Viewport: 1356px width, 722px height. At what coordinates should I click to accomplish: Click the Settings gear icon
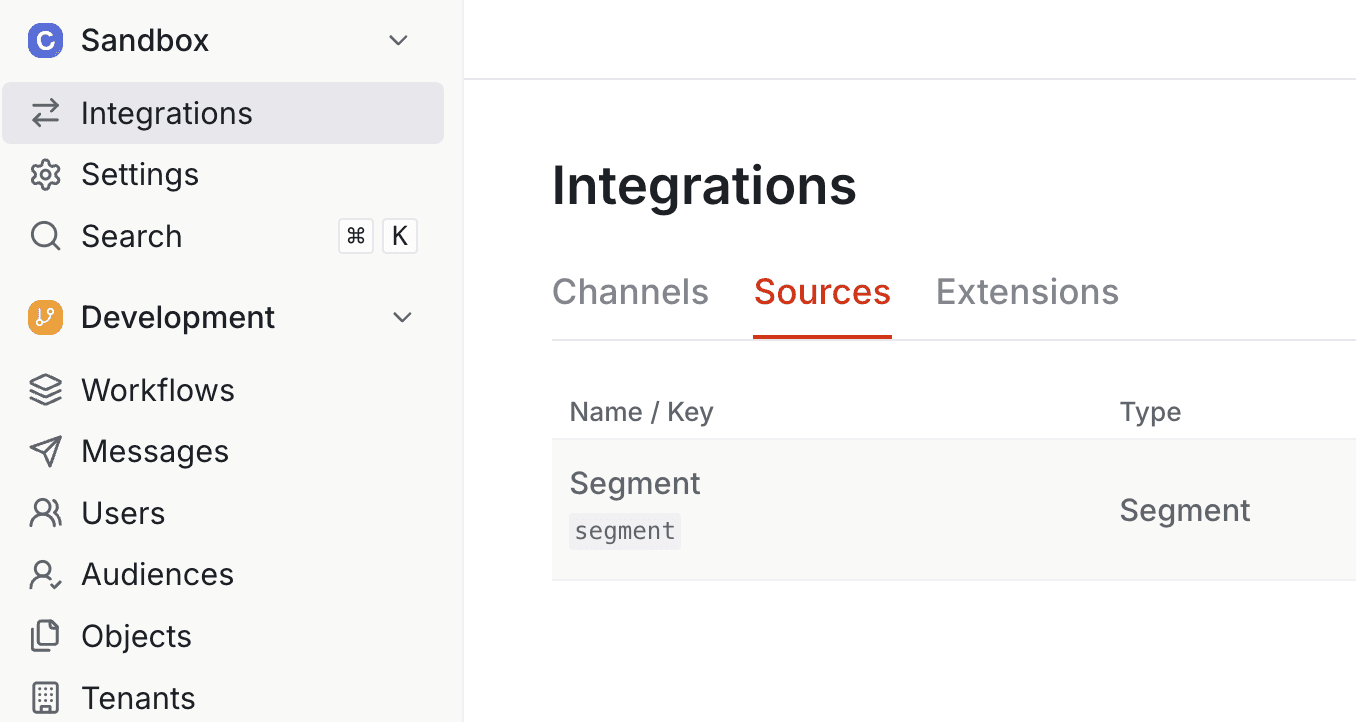(46, 175)
